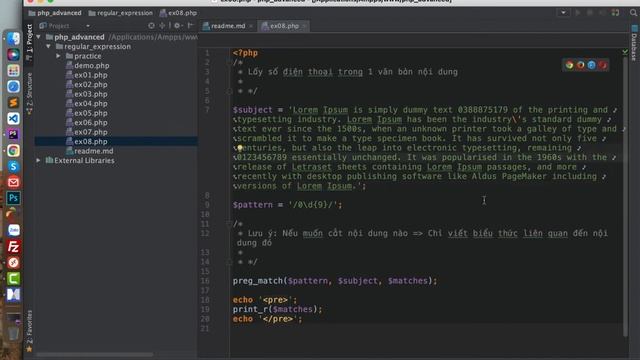Screen dimensions: 640x360
Task: Open Launchpad from the Dock
Action: [13, 71]
